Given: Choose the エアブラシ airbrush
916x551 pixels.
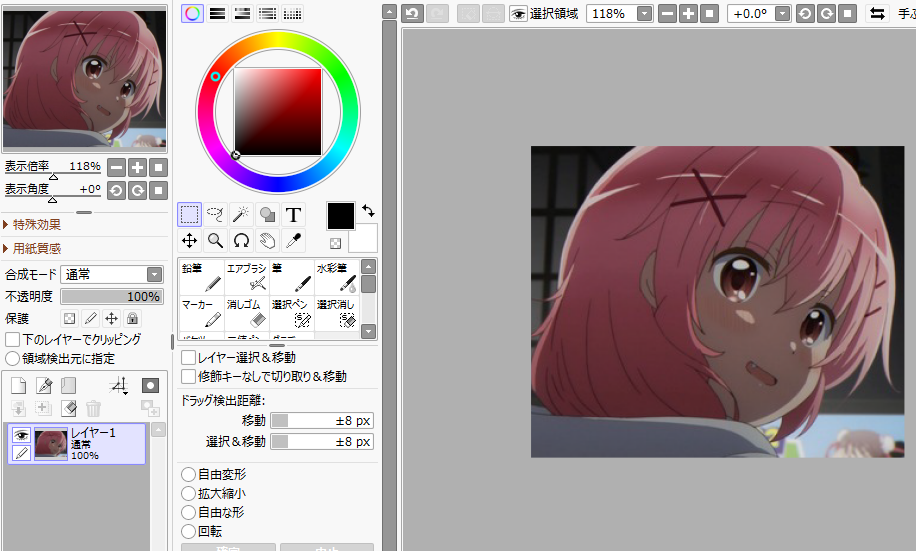Looking at the screenshot, I should (x=247, y=277).
